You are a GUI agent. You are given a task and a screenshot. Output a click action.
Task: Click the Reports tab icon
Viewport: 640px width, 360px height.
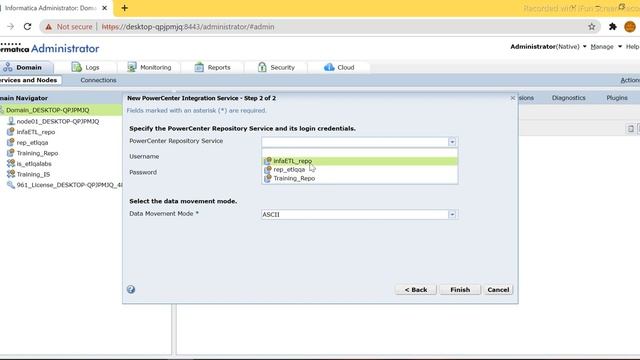199,67
